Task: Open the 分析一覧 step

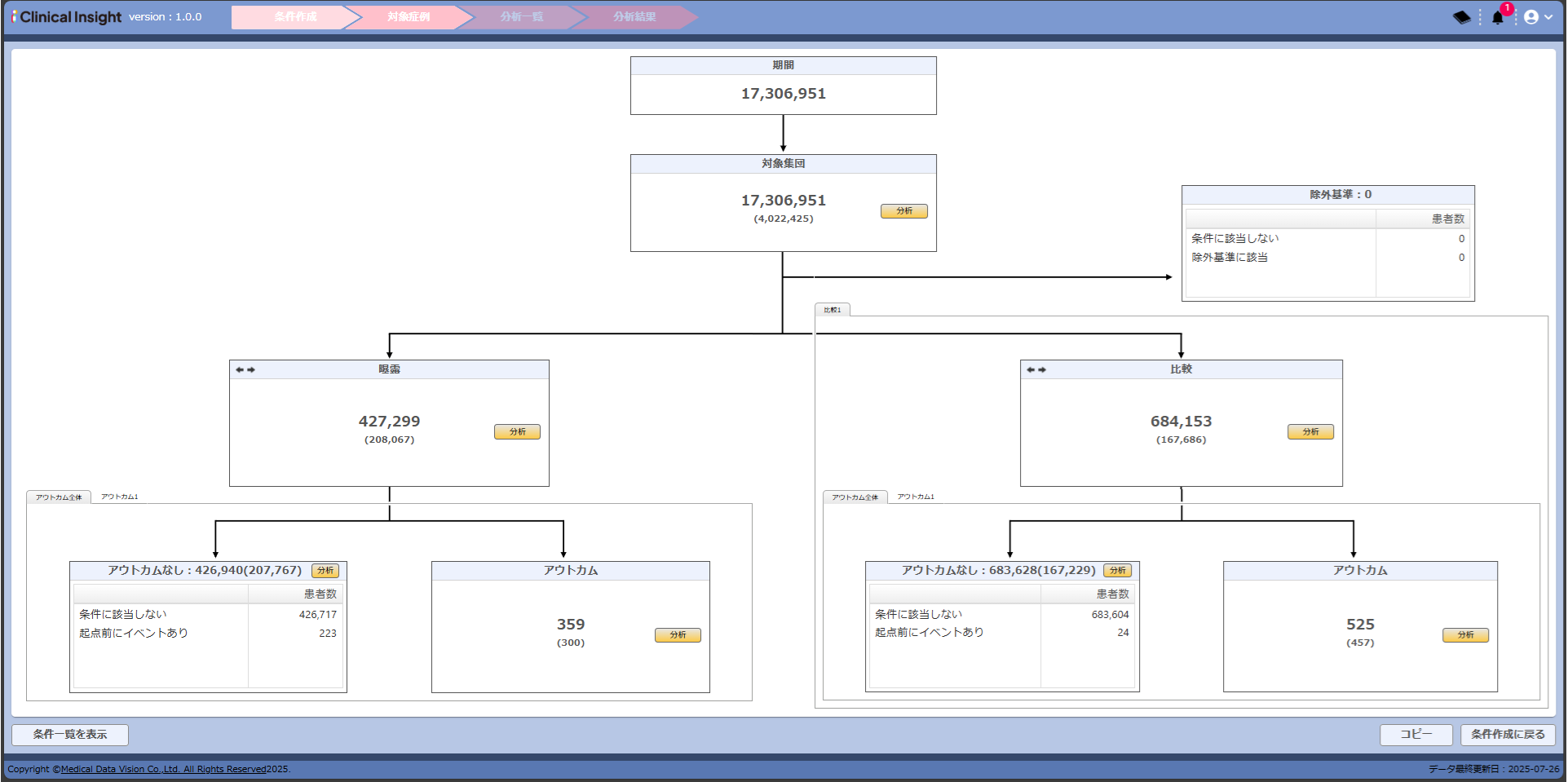Action: click(x=522, y=17)
